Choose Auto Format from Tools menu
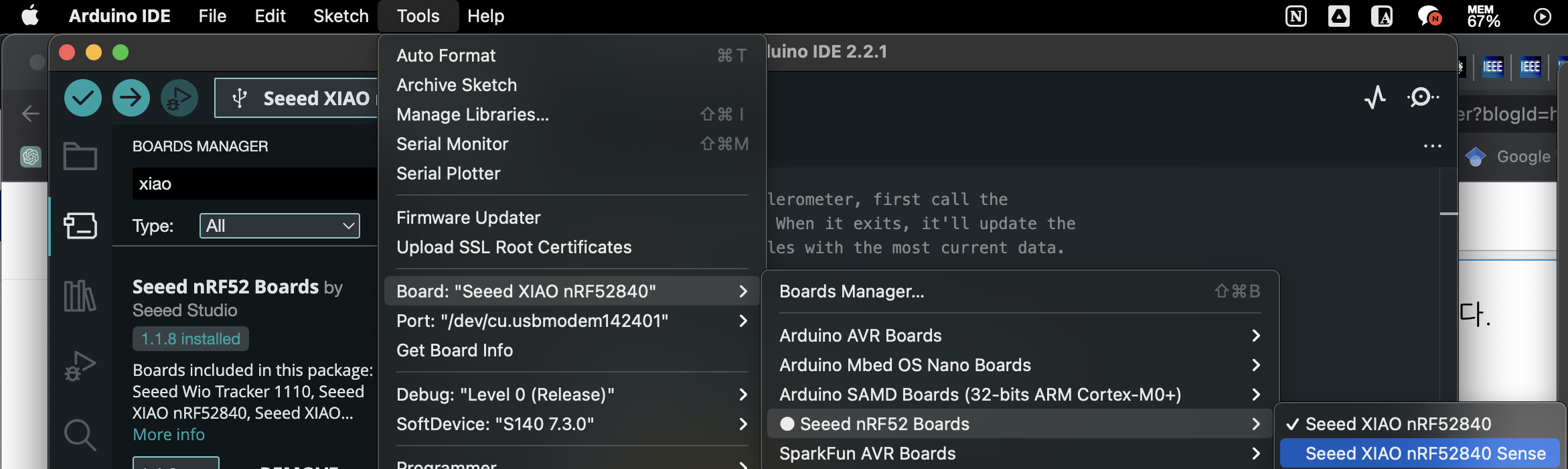The image size is (1568, 469). 572,56
